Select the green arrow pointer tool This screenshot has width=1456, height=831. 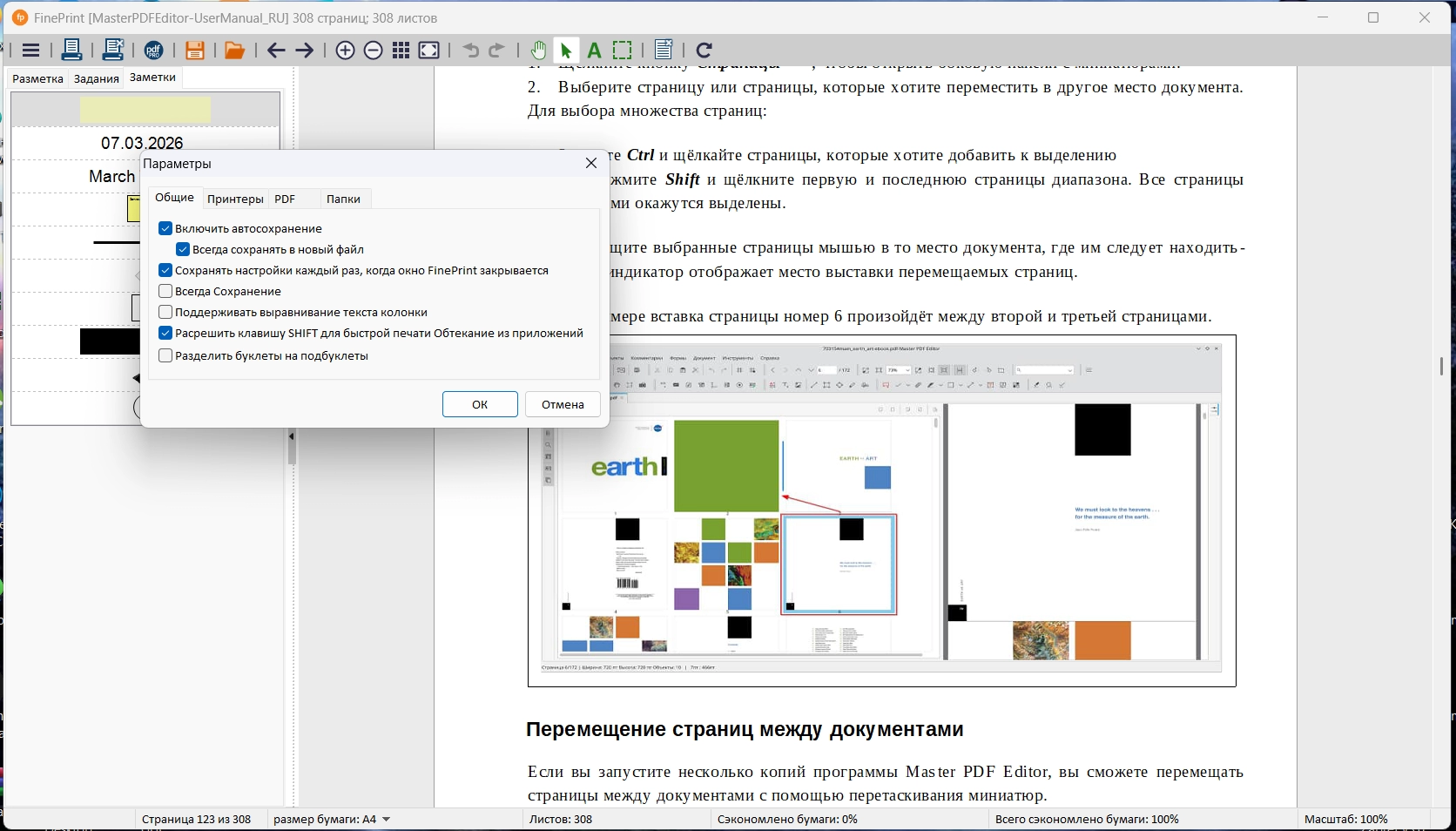566,51
